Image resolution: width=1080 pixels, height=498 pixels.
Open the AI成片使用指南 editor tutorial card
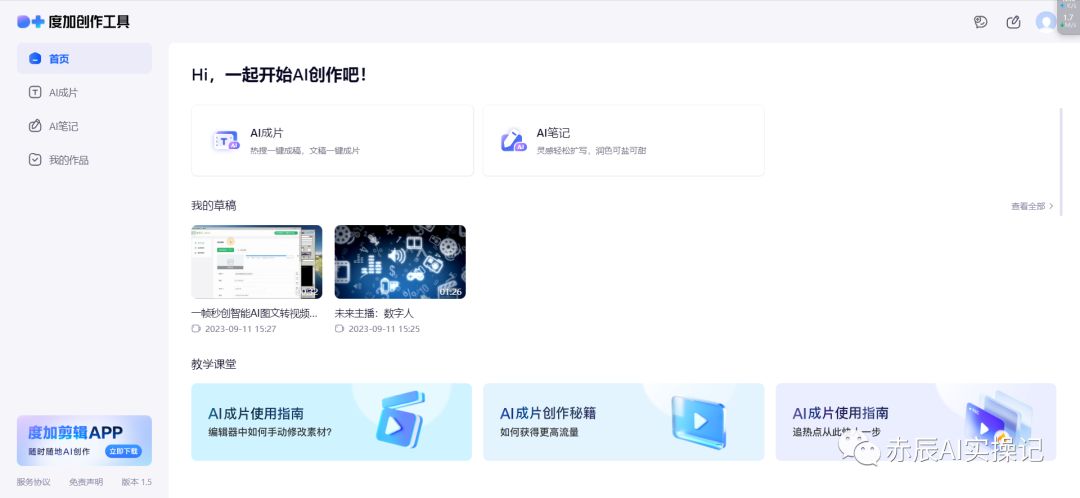331,422
